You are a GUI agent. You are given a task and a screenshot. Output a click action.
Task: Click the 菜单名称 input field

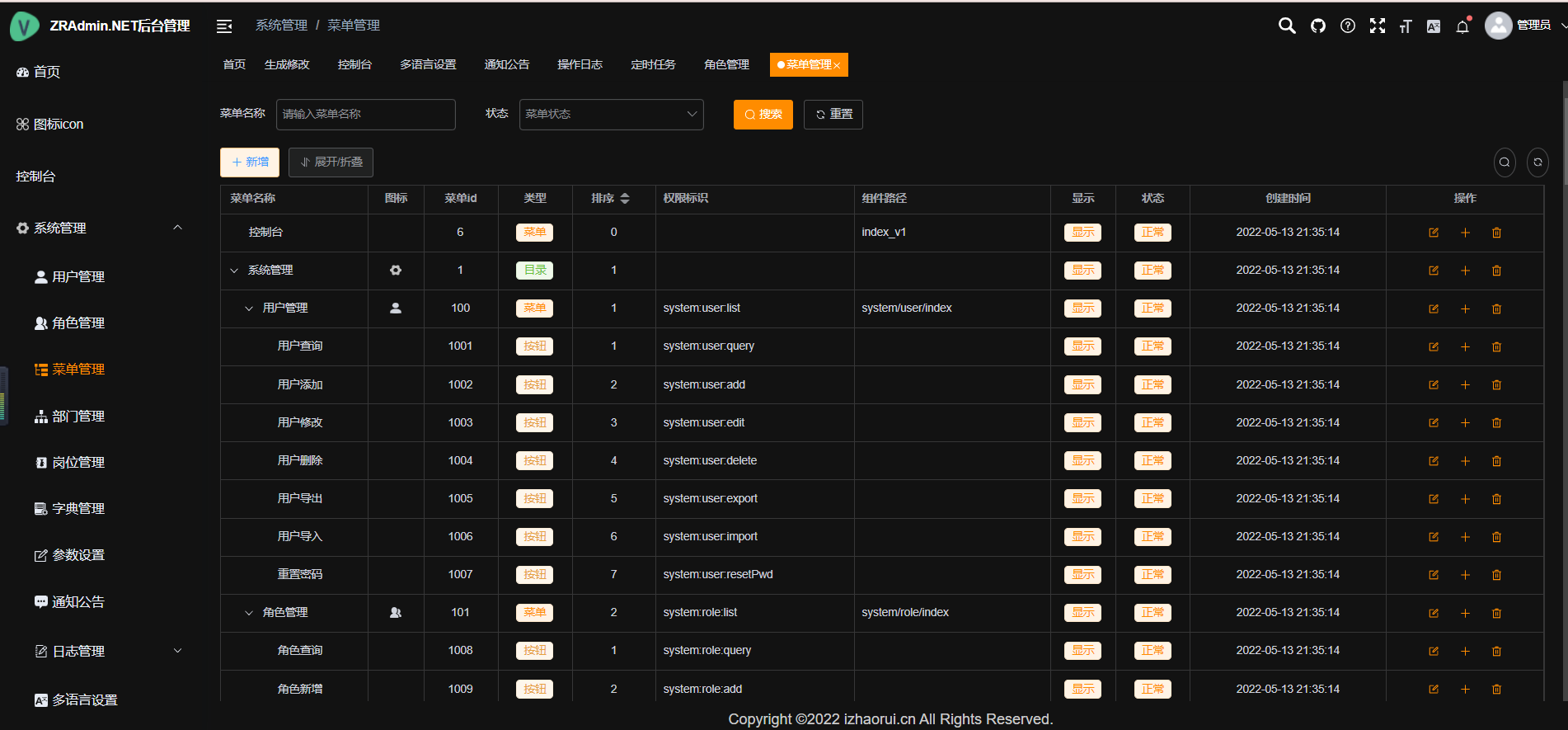(365, 115)
